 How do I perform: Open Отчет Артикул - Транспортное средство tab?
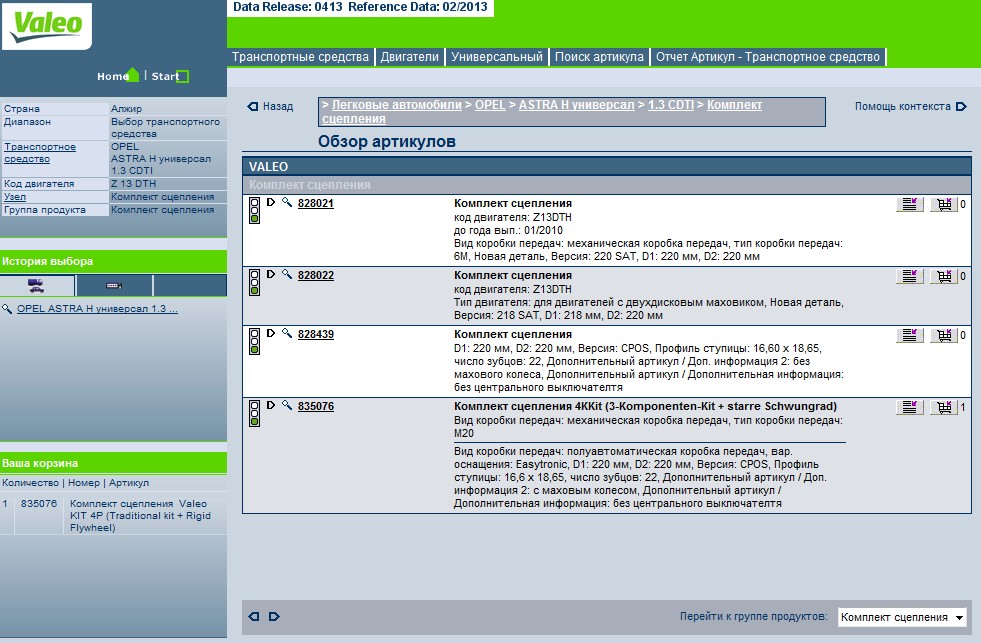(x=768, y=57)
